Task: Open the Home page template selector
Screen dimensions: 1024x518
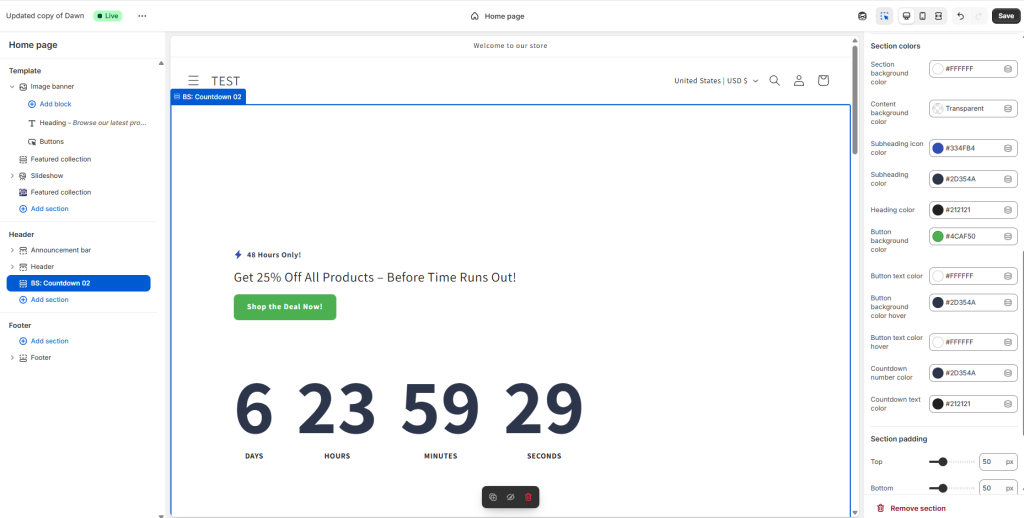Action: (x=497, y=16)
